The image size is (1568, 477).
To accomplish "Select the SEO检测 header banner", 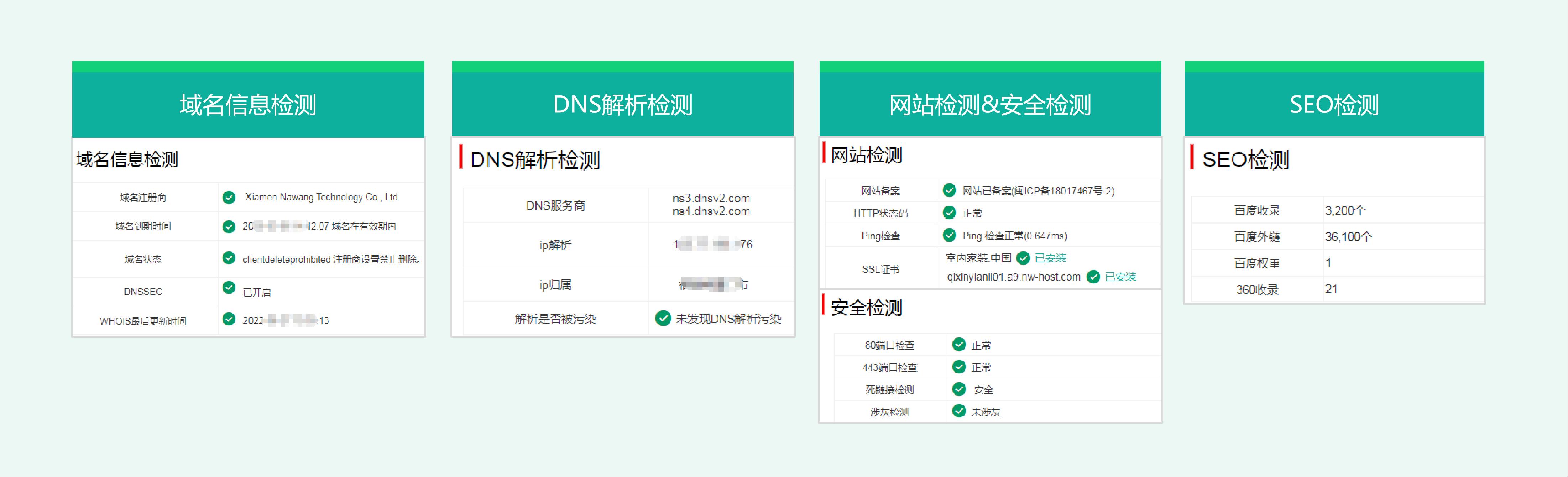I will click(1334, 105).
